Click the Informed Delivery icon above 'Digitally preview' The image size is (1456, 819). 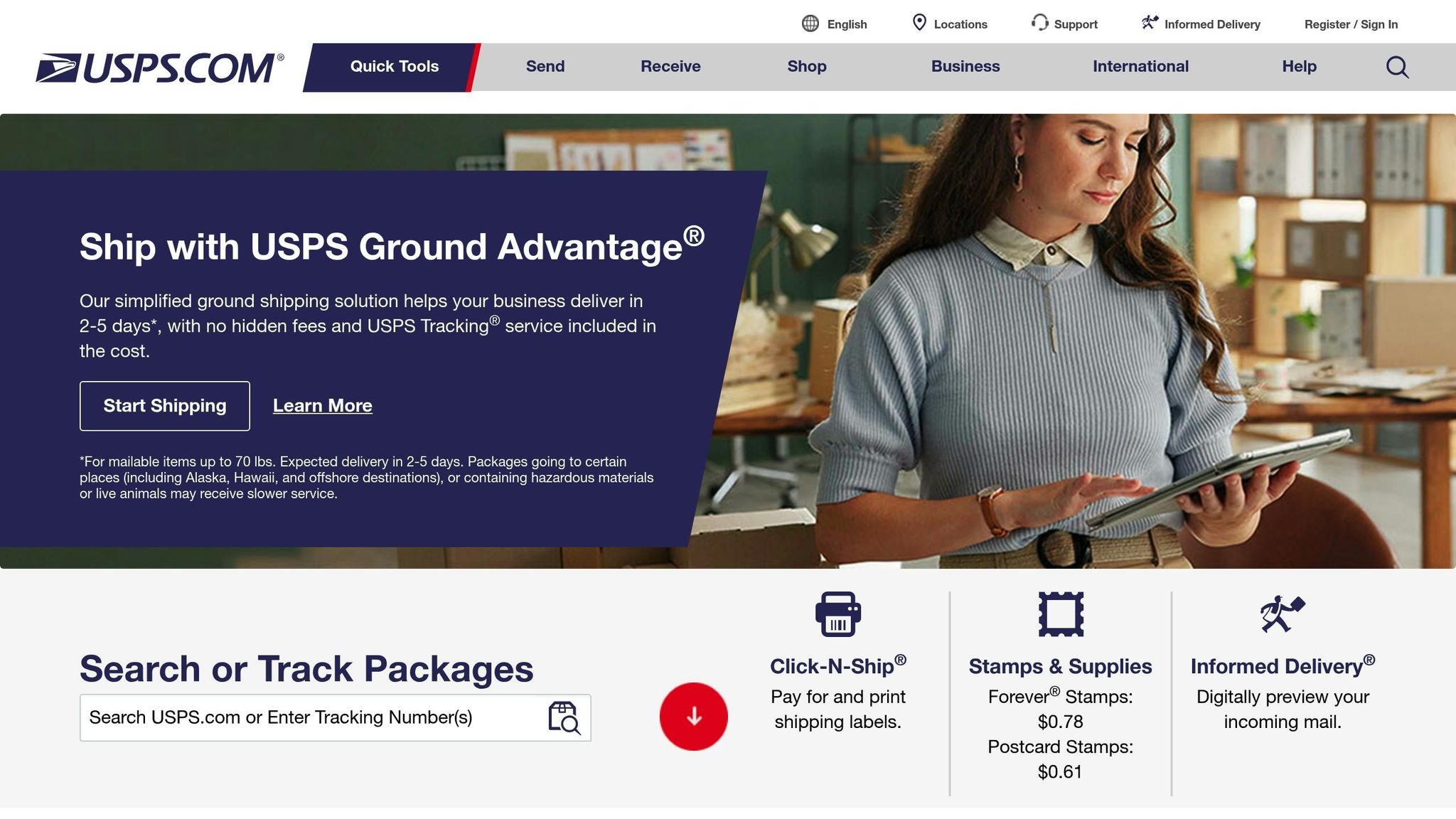(1282, 614)
